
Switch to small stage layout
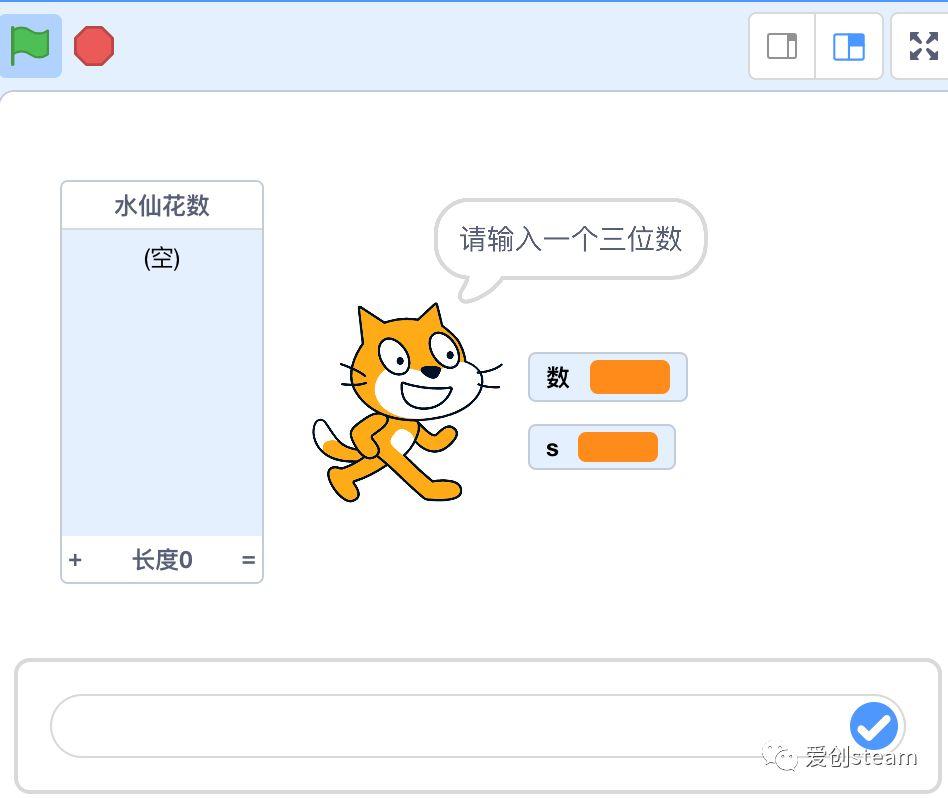coord(782,47)
